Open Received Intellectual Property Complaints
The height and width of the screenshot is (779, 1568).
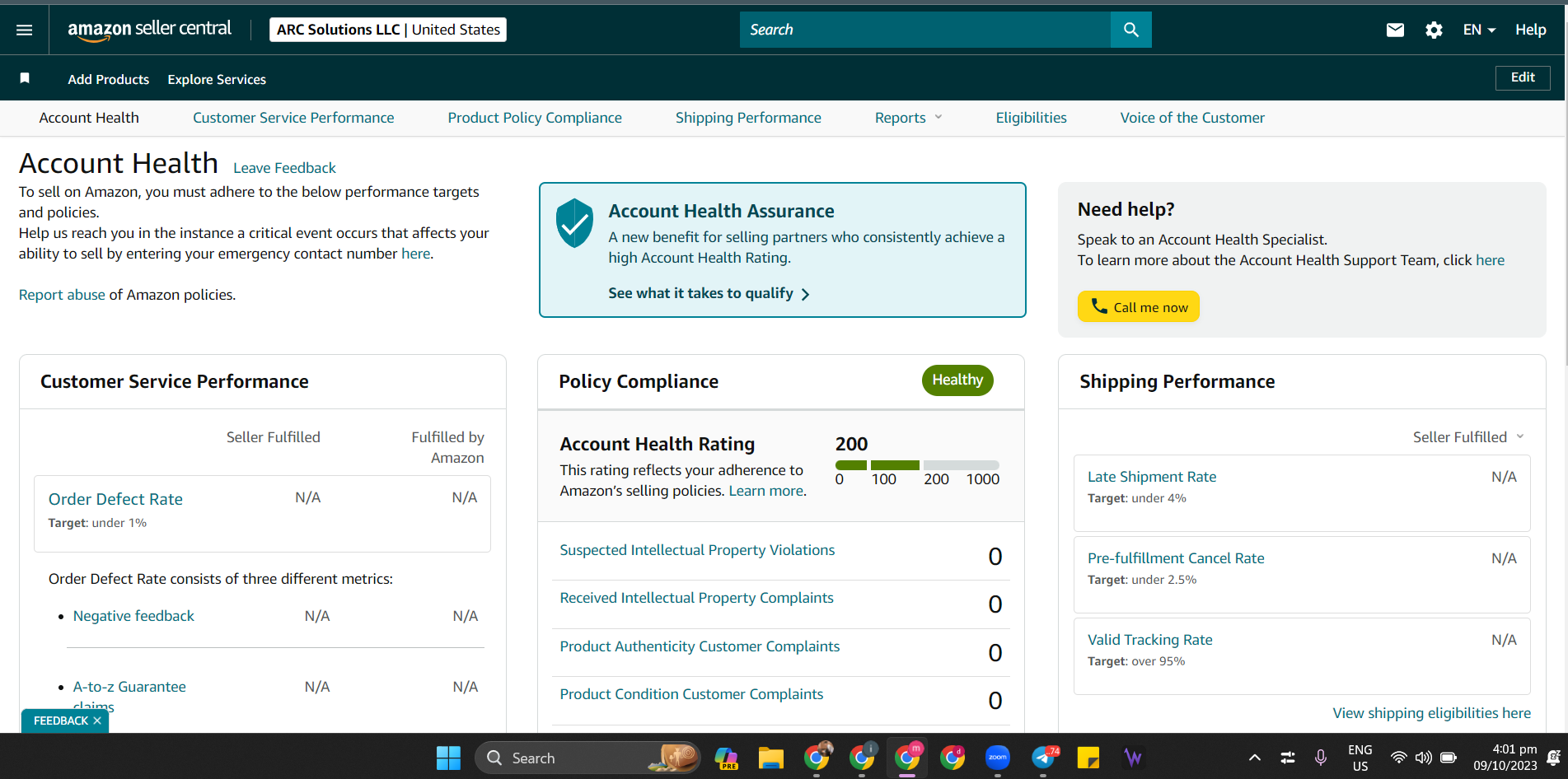(696, 598)
